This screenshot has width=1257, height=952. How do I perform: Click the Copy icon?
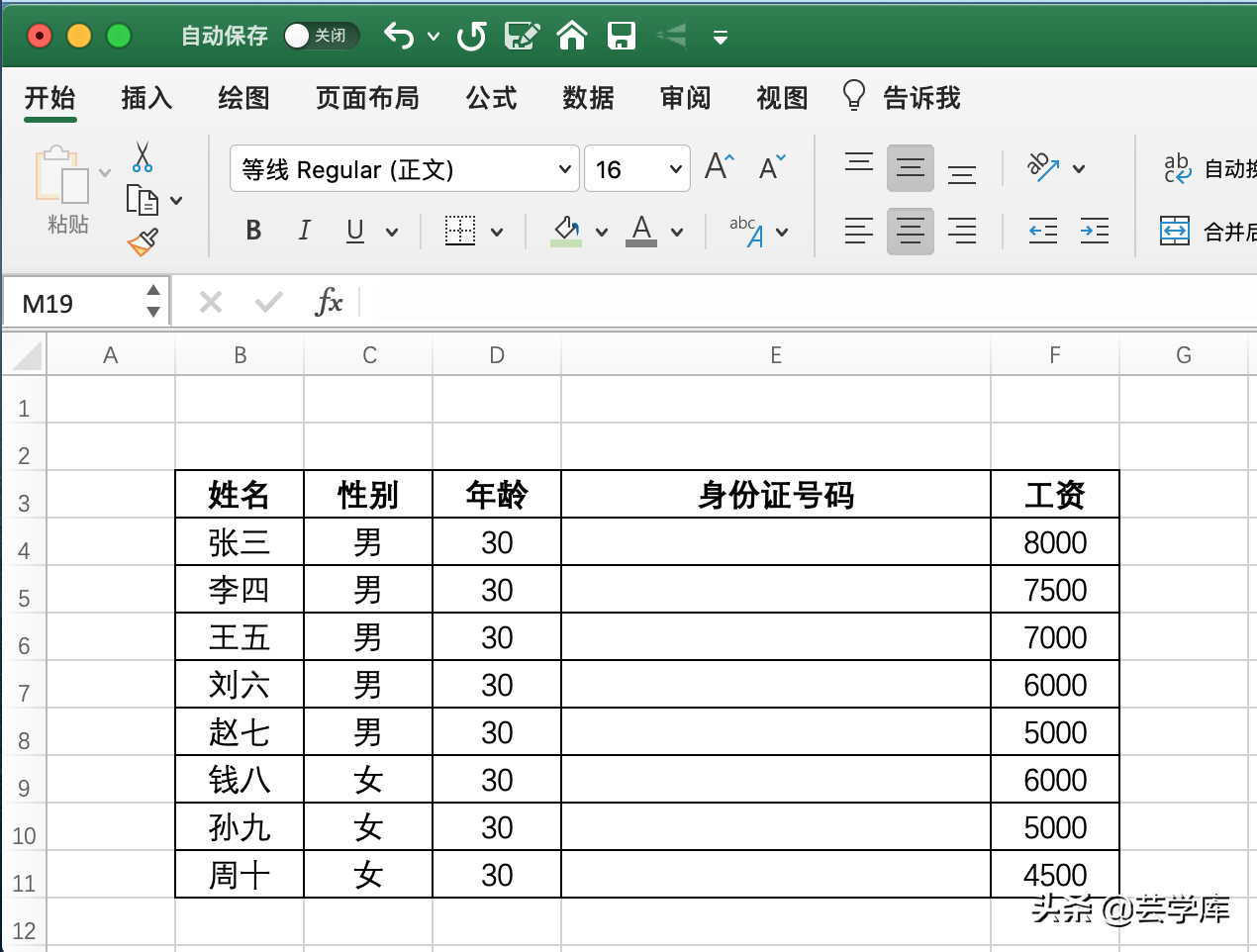click(143, 200)
